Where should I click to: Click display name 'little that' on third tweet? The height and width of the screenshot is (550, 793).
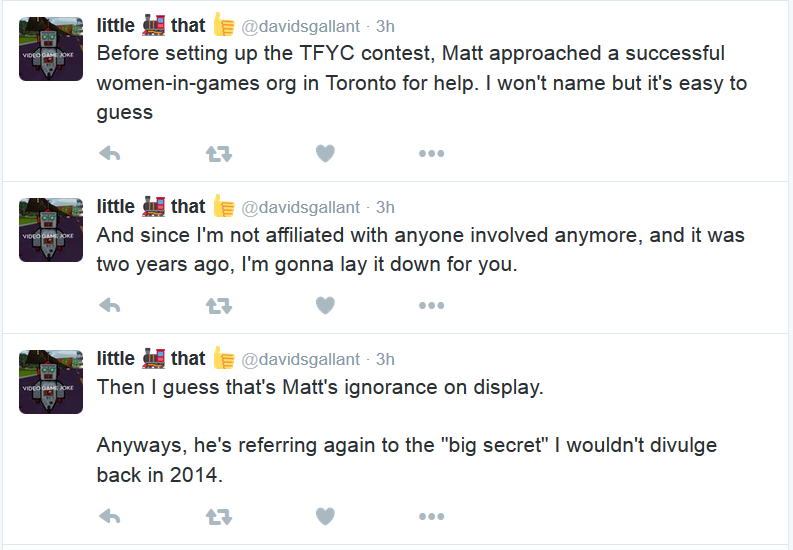pos(165,358)
